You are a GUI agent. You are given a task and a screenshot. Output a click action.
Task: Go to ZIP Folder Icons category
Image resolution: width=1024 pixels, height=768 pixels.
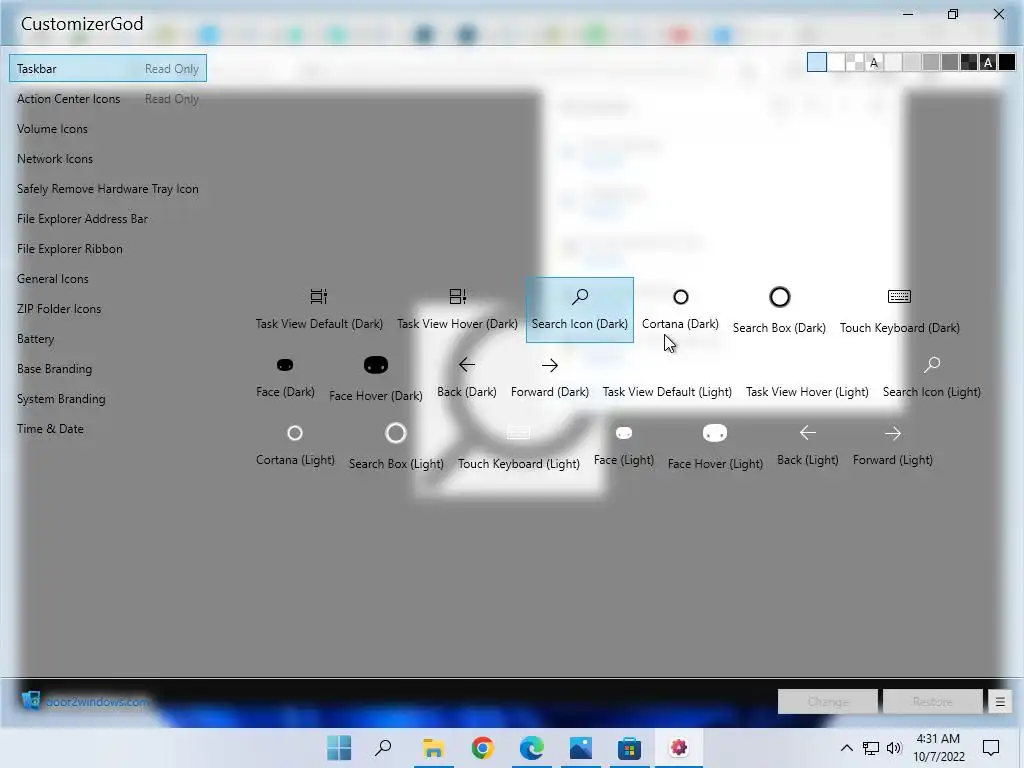(108, 309)
